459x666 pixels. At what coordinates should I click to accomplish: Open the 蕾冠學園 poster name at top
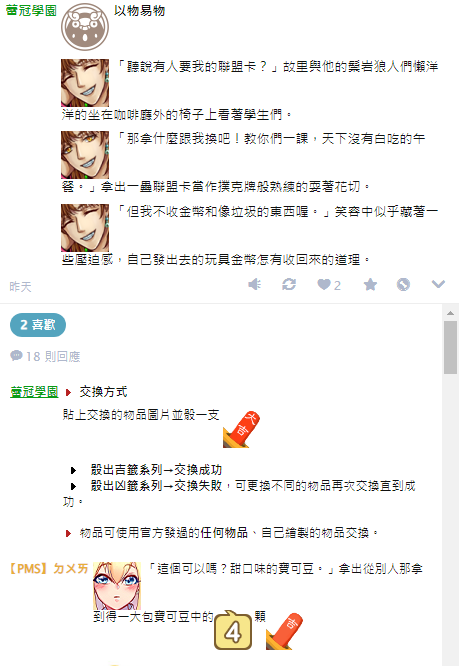click(x=31, y=10)
